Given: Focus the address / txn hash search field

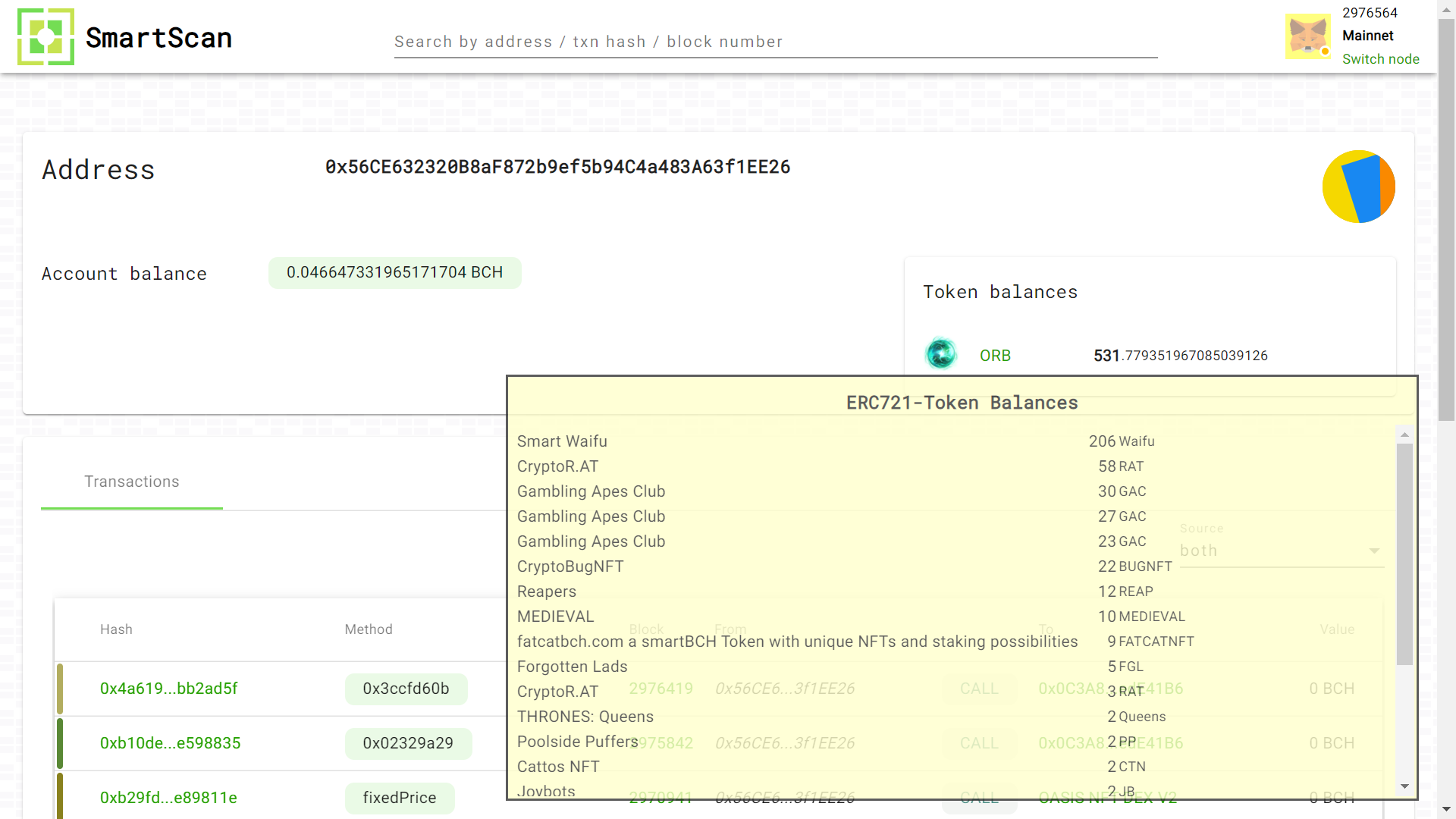Looking at the screenshot, I should [776, 42].
